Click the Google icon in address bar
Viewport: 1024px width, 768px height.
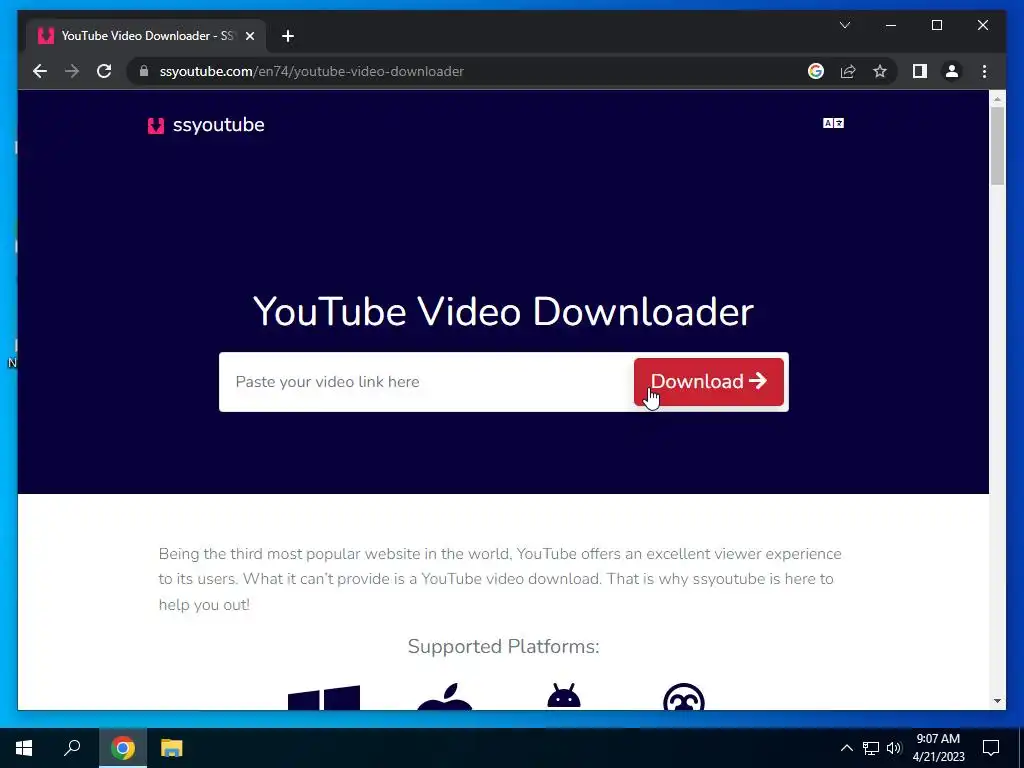pos(816,71)
